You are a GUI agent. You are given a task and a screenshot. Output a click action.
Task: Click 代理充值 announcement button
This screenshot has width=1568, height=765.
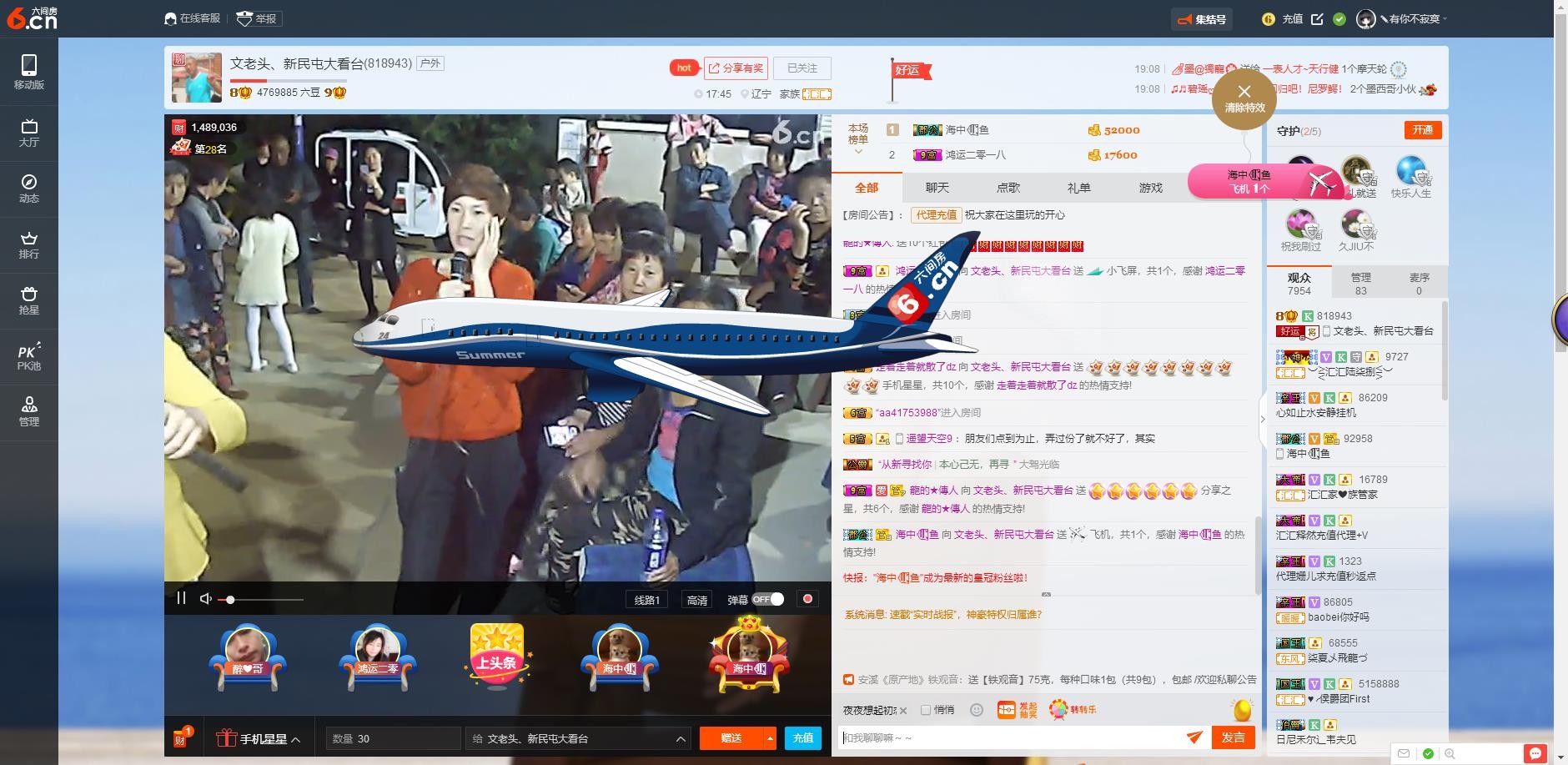(x=937, y=214)
